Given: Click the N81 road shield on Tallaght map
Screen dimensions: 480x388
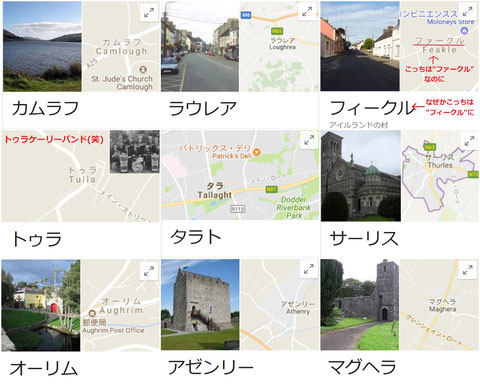Looking at the screenshot, I should coord(271,189).
